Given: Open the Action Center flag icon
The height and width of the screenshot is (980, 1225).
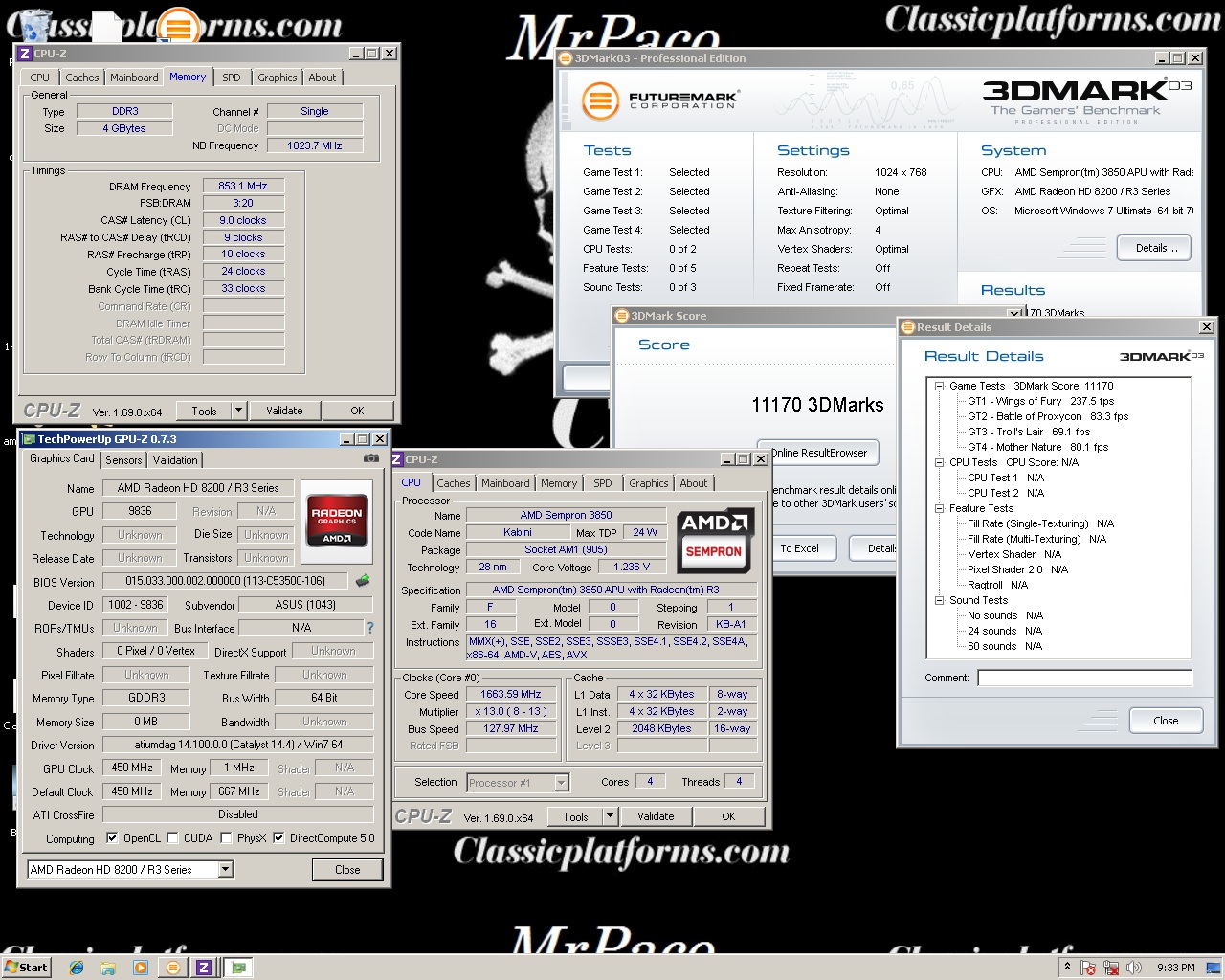Looking at the screenshot, I should pos(1089,968).
